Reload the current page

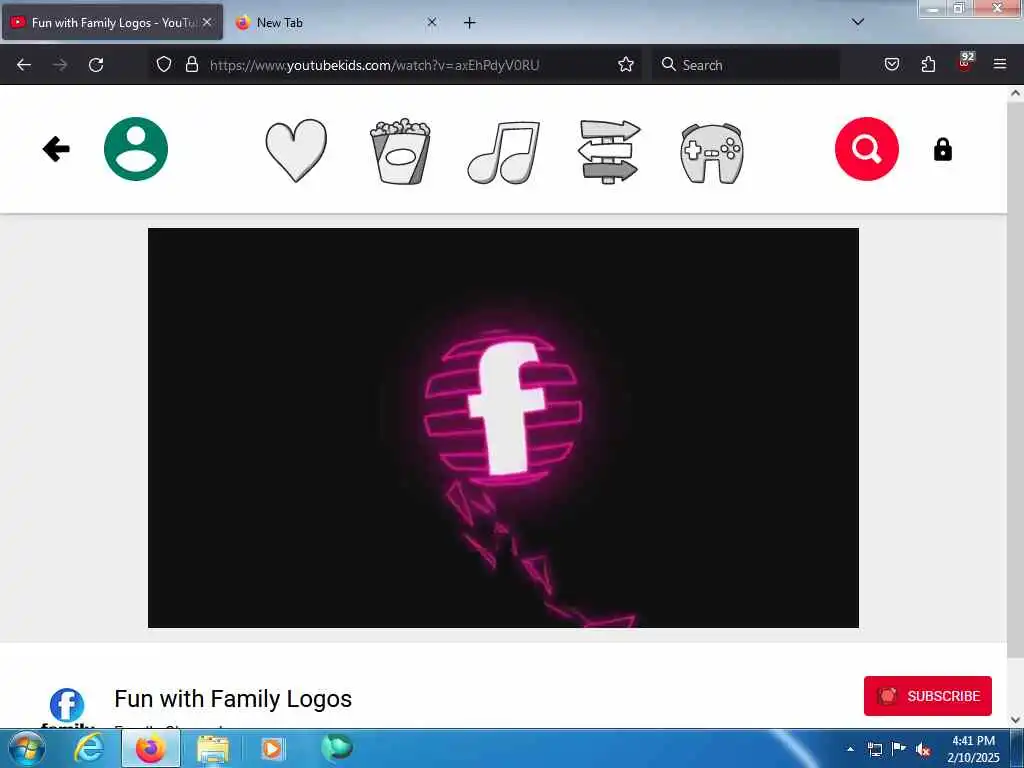pos(96,65)
